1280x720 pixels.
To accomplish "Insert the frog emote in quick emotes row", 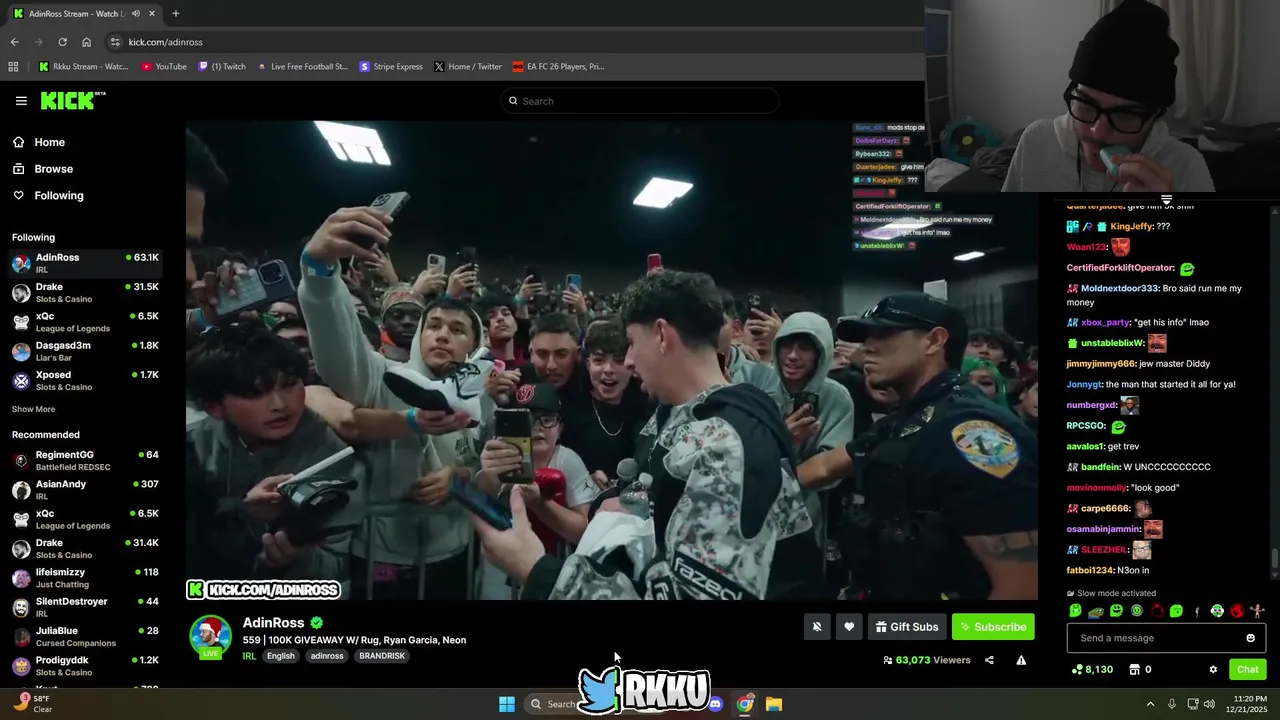I will (x=1095, y=611).
